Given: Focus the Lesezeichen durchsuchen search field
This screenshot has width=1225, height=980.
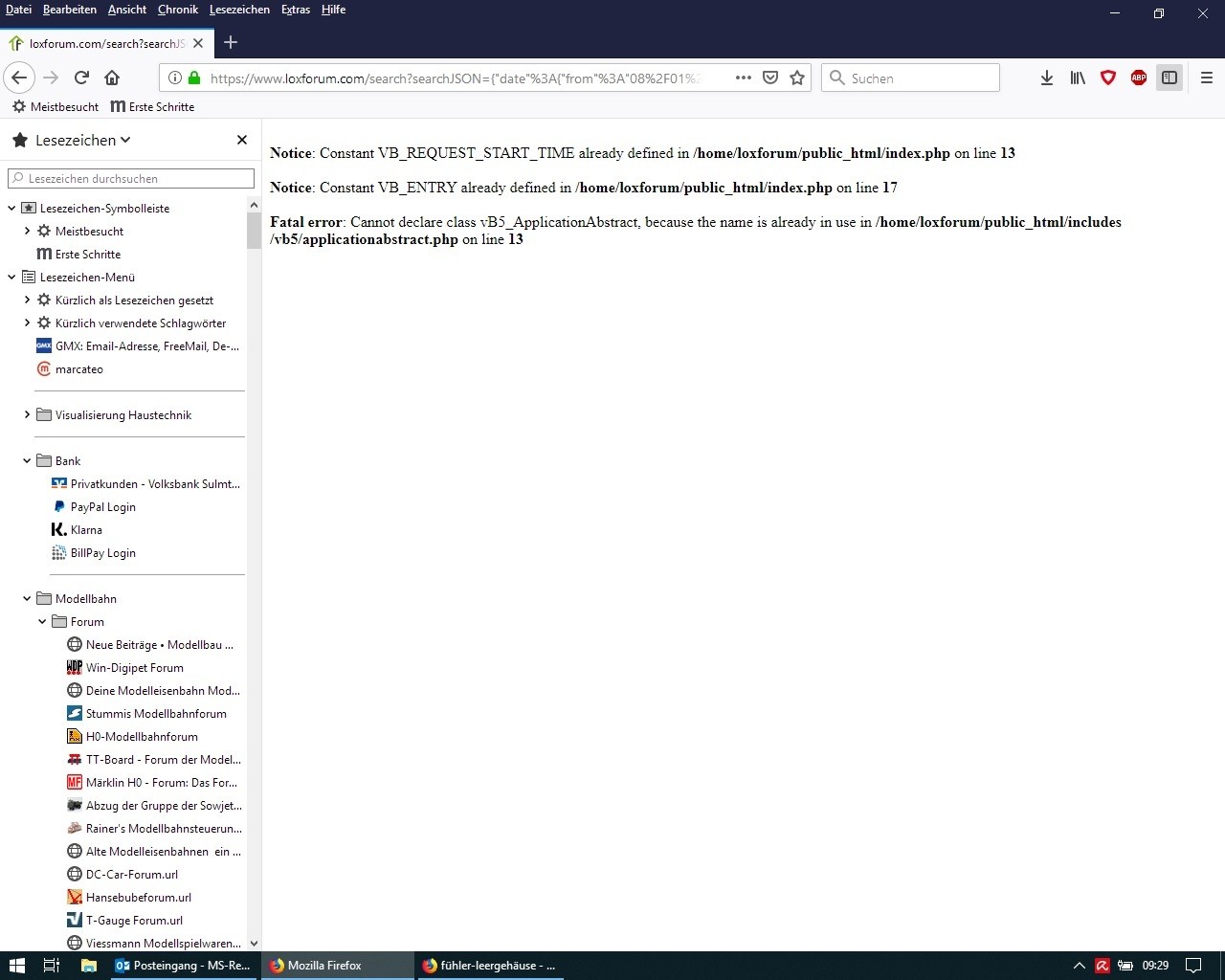Looking at the screenshot, I should [131, 178].
